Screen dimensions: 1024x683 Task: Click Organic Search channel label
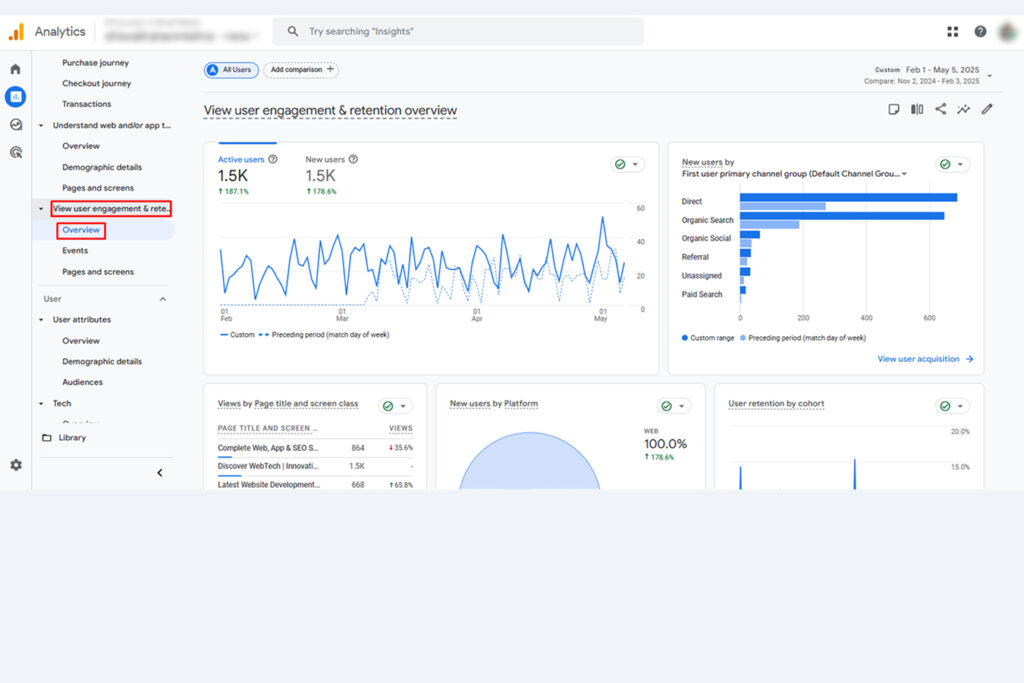[x=707, y=220]
